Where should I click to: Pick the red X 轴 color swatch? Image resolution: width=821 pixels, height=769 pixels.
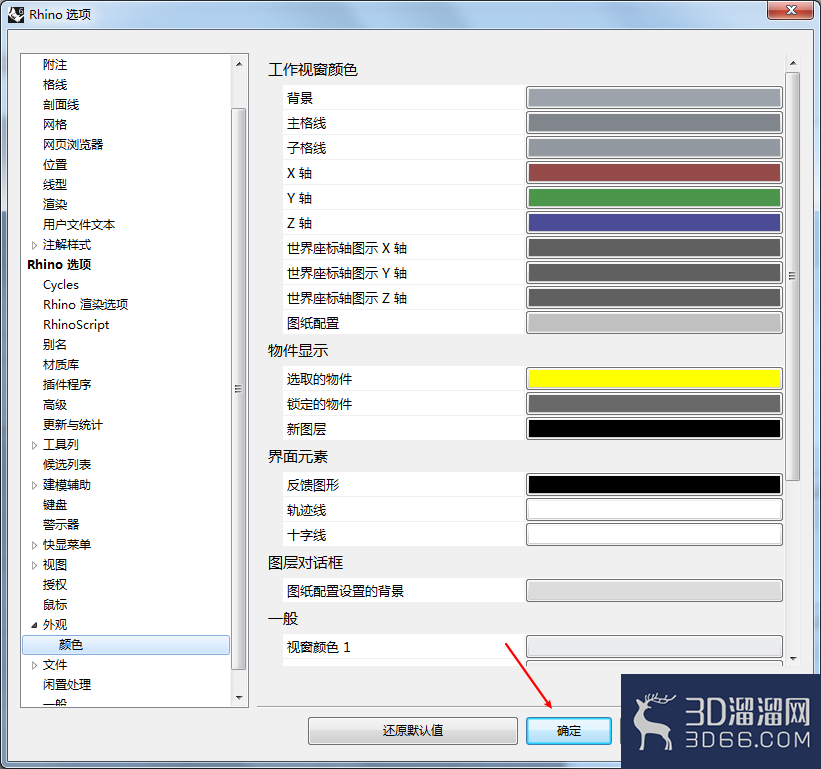tap(654, 173)
